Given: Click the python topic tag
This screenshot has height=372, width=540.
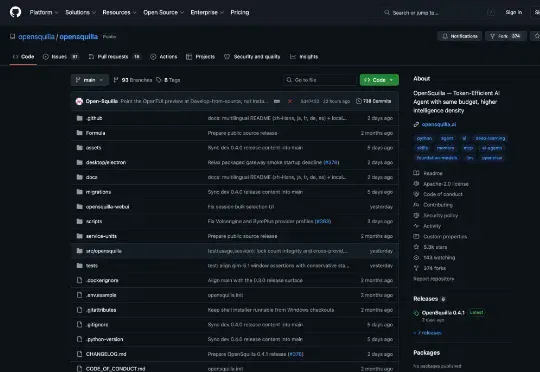Looking at the screenshot, I should [424, 138].
